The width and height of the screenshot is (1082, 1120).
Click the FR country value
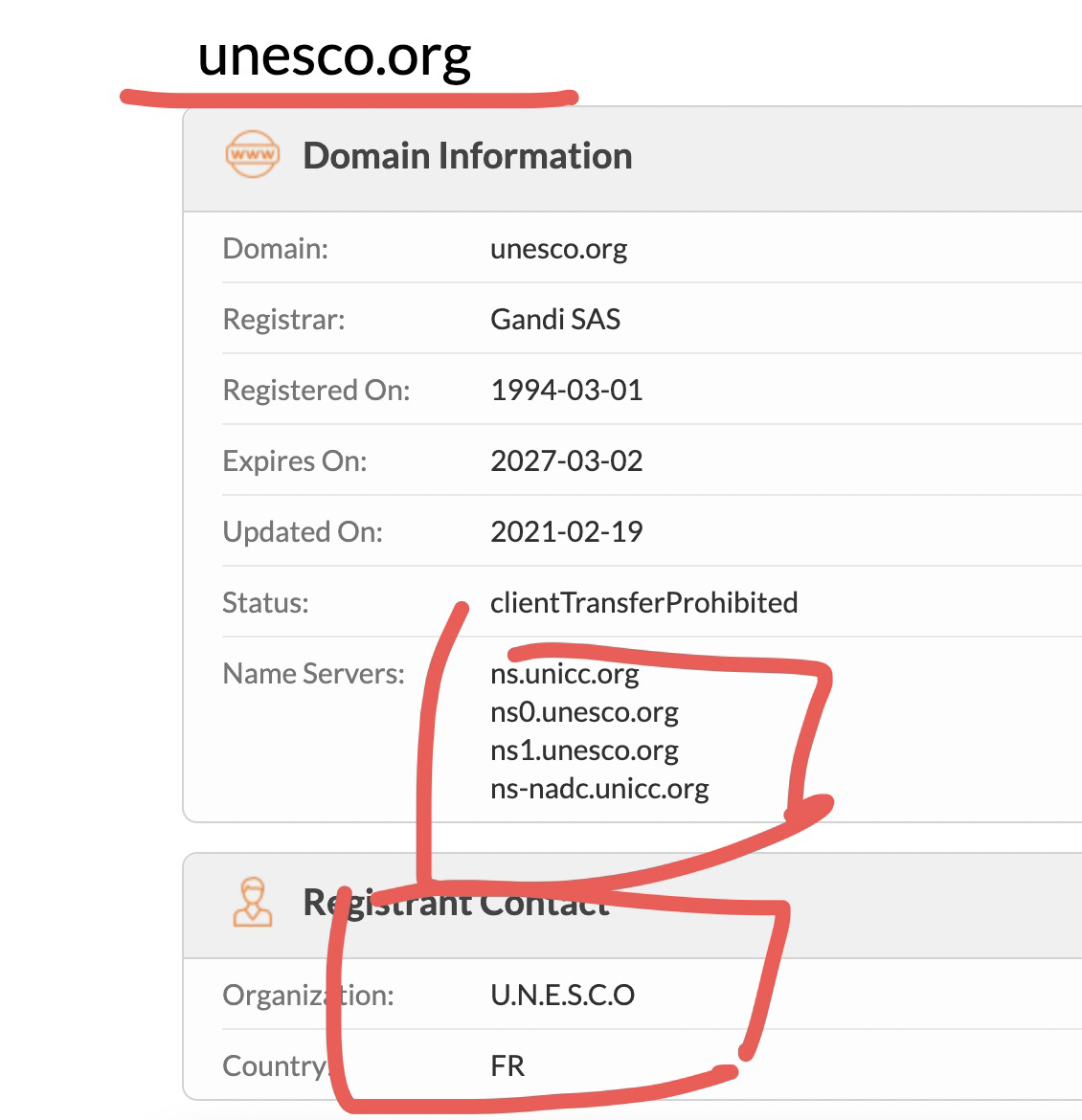tap(507, 1065)
